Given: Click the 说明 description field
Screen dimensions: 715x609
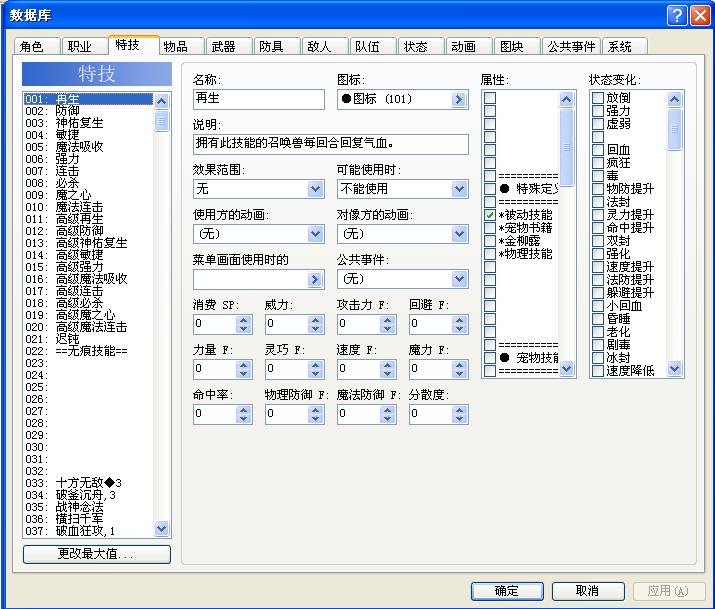Looking at the screenshot, I should click(331, 144).
